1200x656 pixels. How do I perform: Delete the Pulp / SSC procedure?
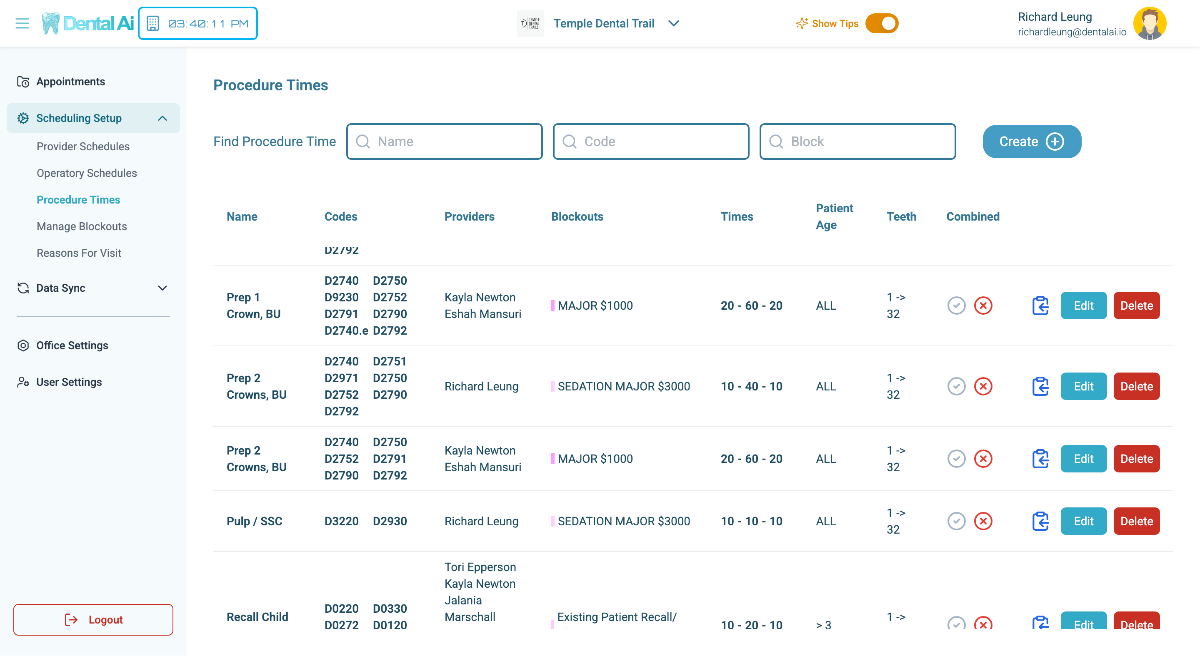click(x=1136, y=521)
